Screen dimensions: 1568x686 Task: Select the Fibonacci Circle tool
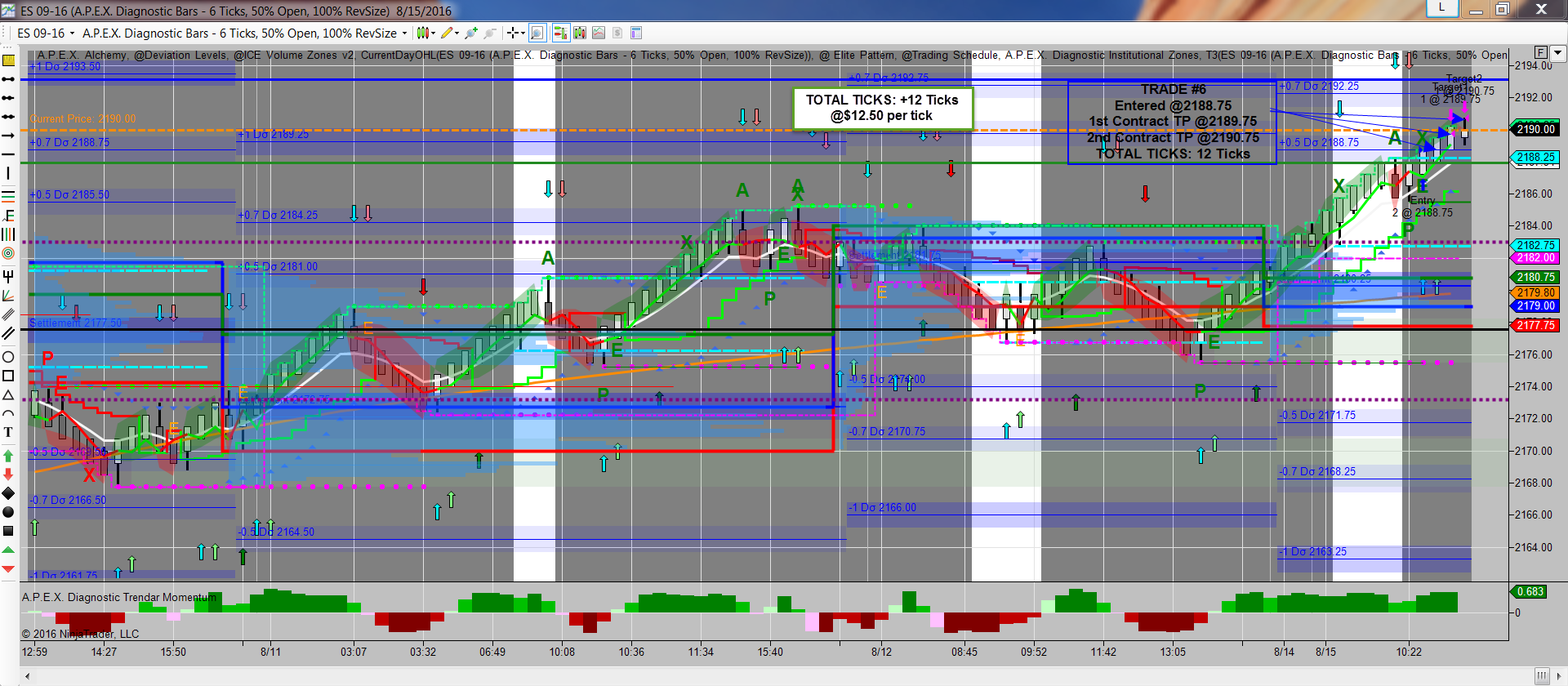[8, 253]
